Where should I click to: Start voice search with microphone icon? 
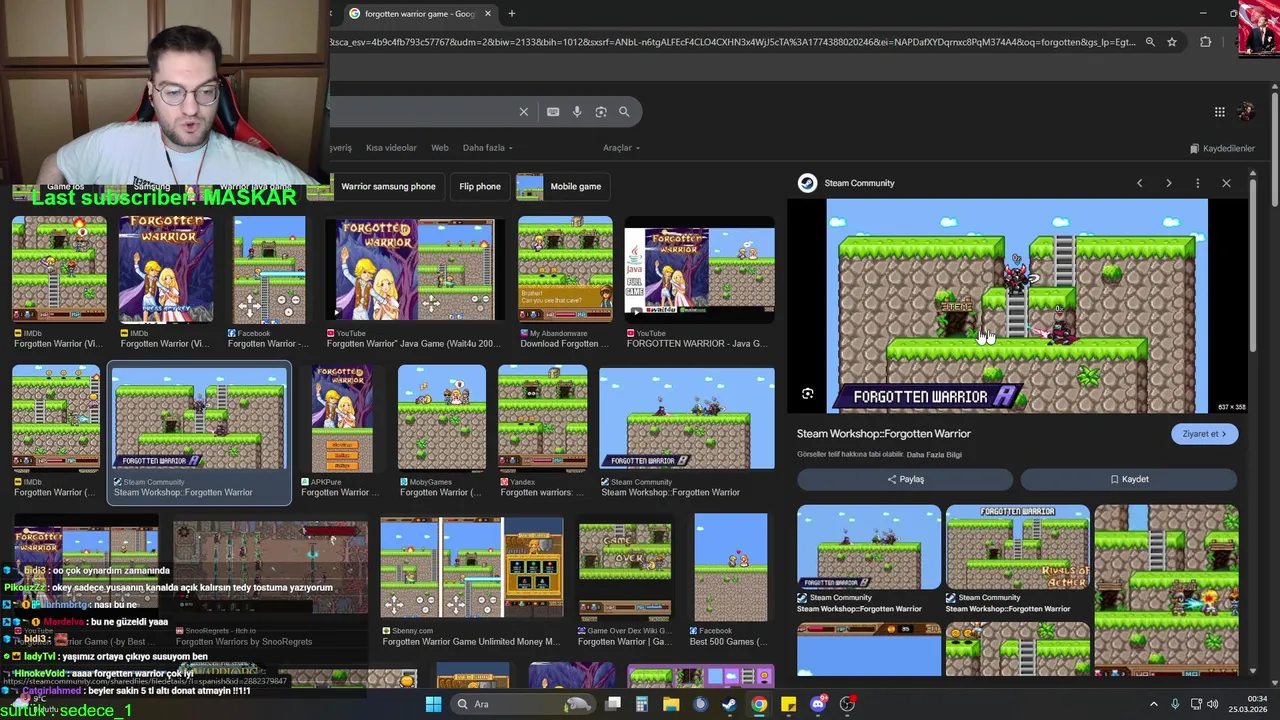[577, 112]
